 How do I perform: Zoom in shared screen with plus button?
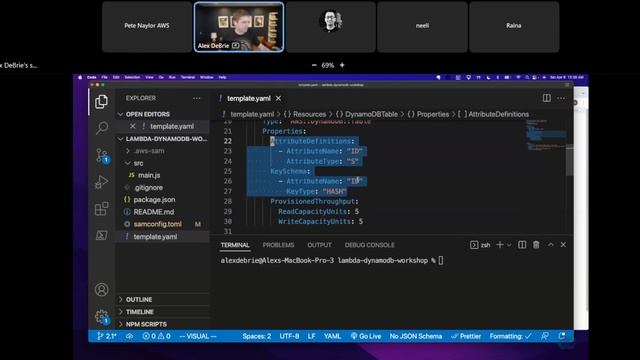342,65
